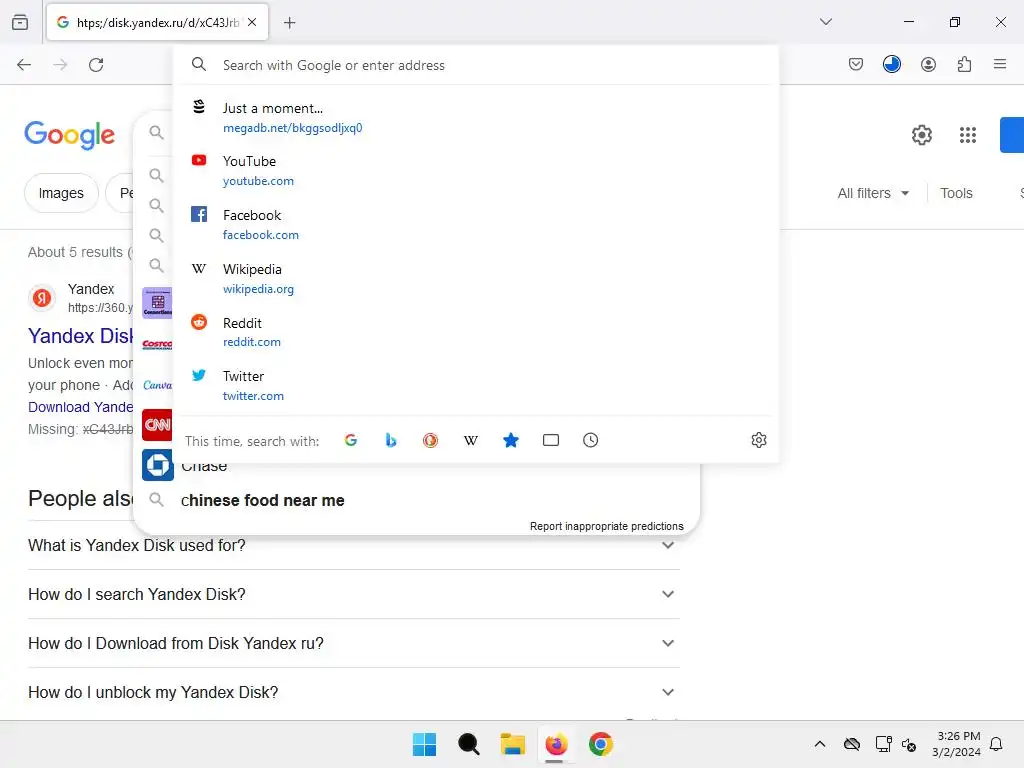Open the list all tabs chevron

pos(825,22)
